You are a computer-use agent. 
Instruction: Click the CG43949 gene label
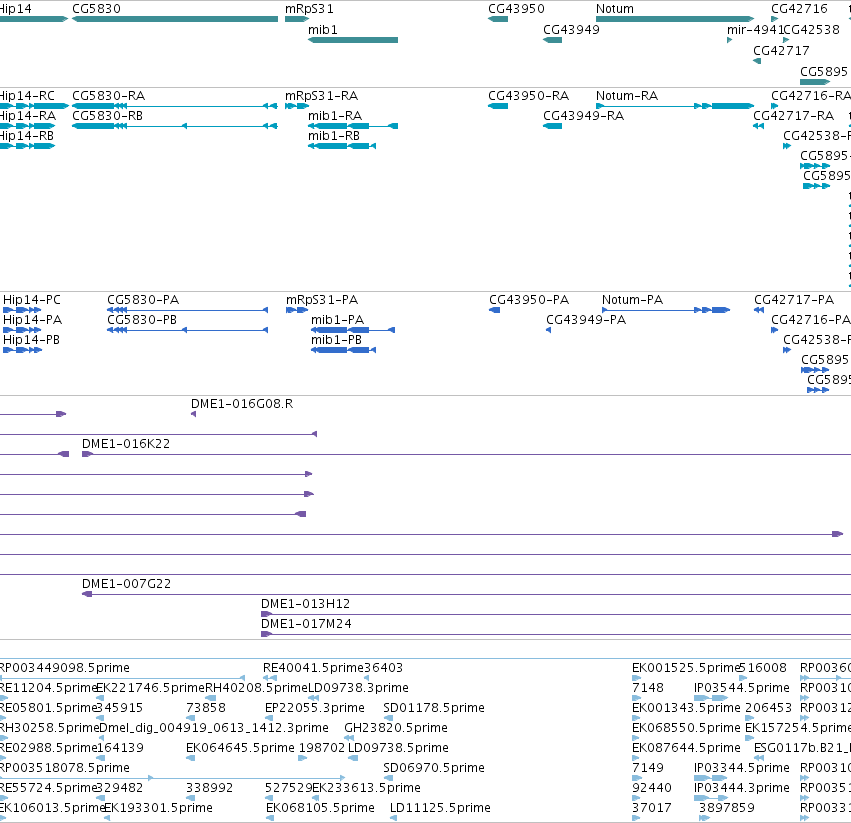click(x=571, y=29)
